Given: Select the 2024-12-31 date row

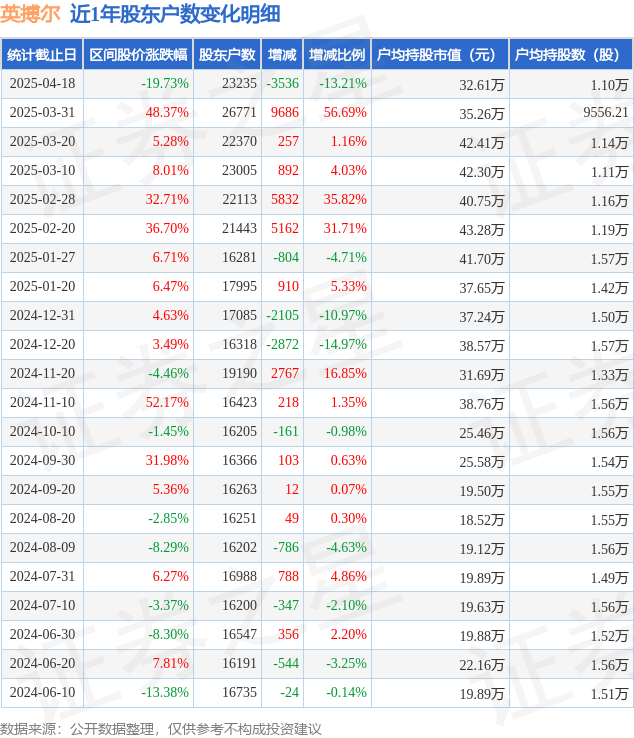Looking at the screenshot, I should click(x=317, y=315).
